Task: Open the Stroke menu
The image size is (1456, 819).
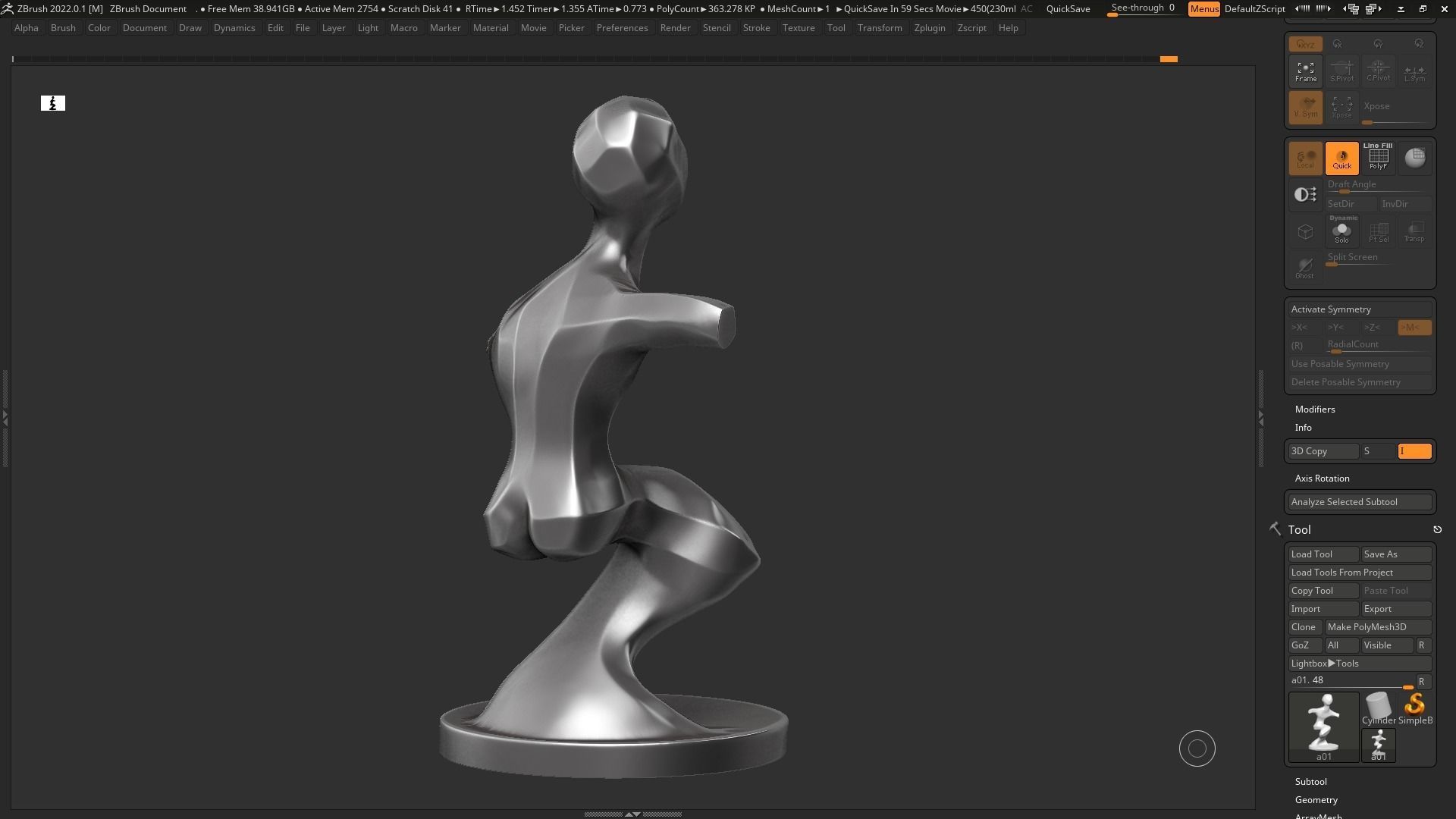Action: (756, 28)
